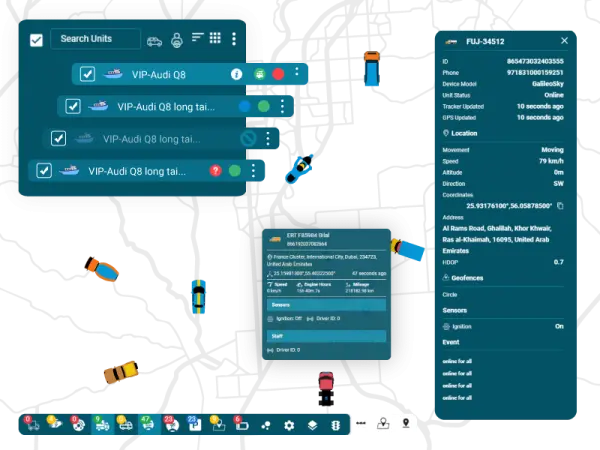Select the motorcycle marker on the map
This screenshot has width=600, height=450.
[x=299, y=168]
